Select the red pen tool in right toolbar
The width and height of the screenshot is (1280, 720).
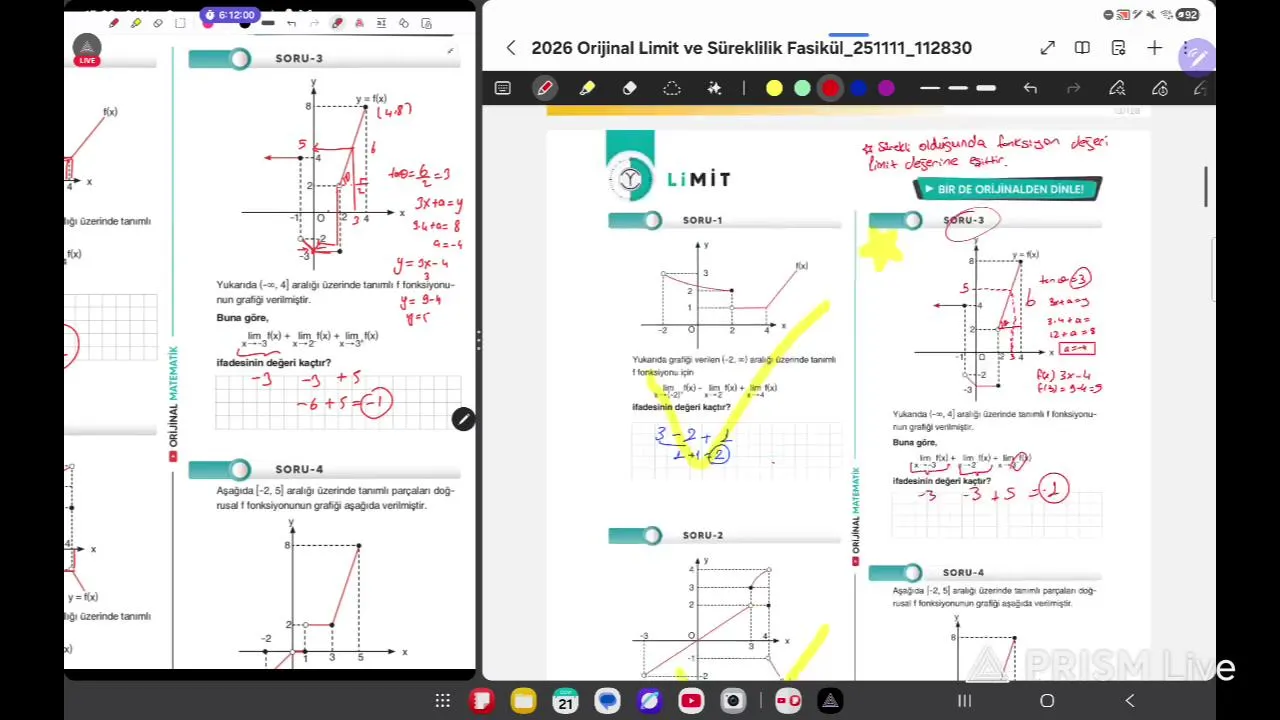545,88
